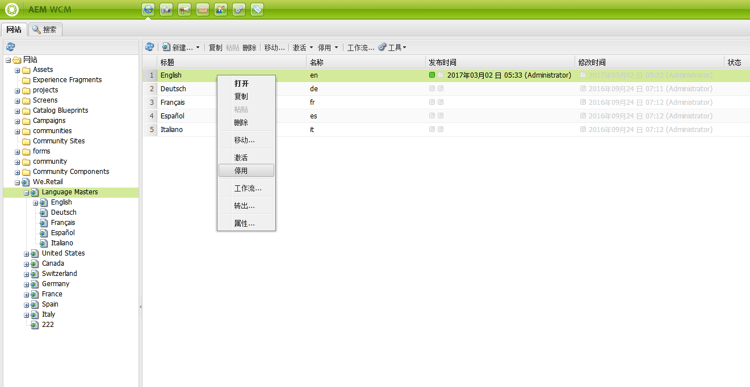
Task: Open the 新建 dropdown arrow
Action: [x=198, y=47]
